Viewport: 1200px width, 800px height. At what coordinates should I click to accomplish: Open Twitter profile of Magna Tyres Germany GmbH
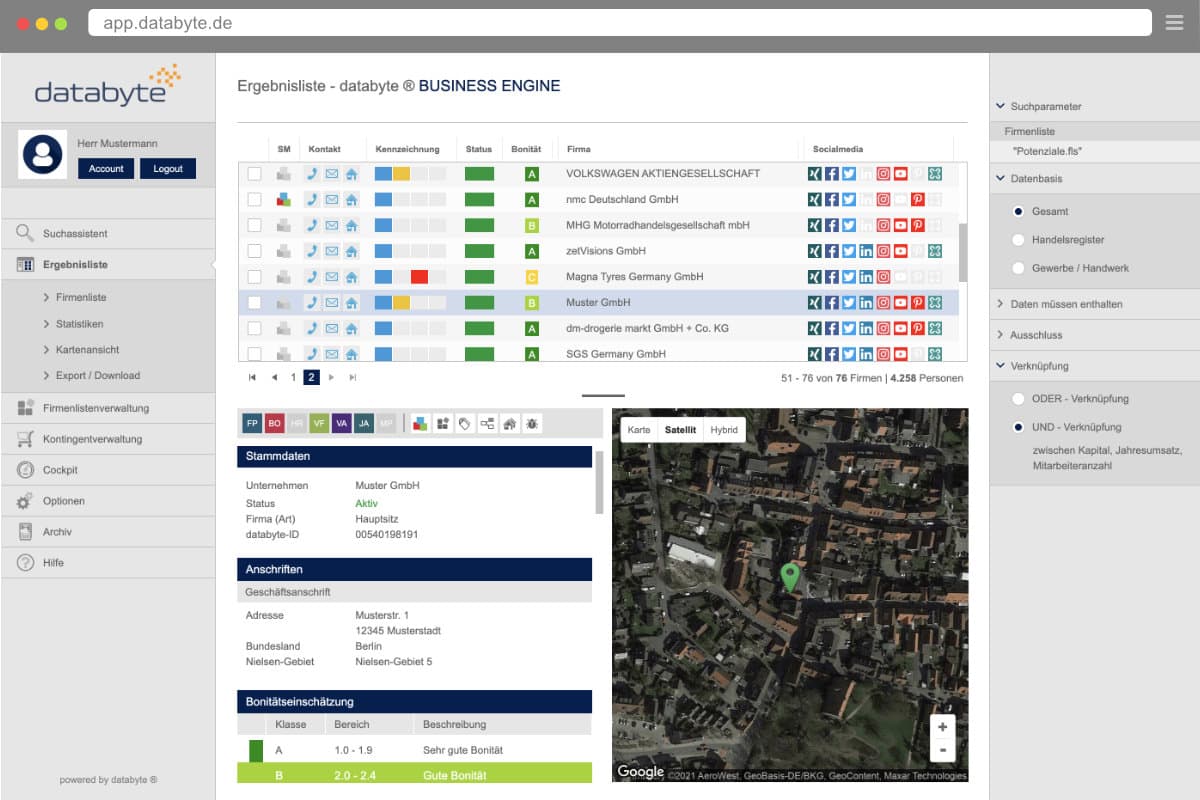click(849, 277)
